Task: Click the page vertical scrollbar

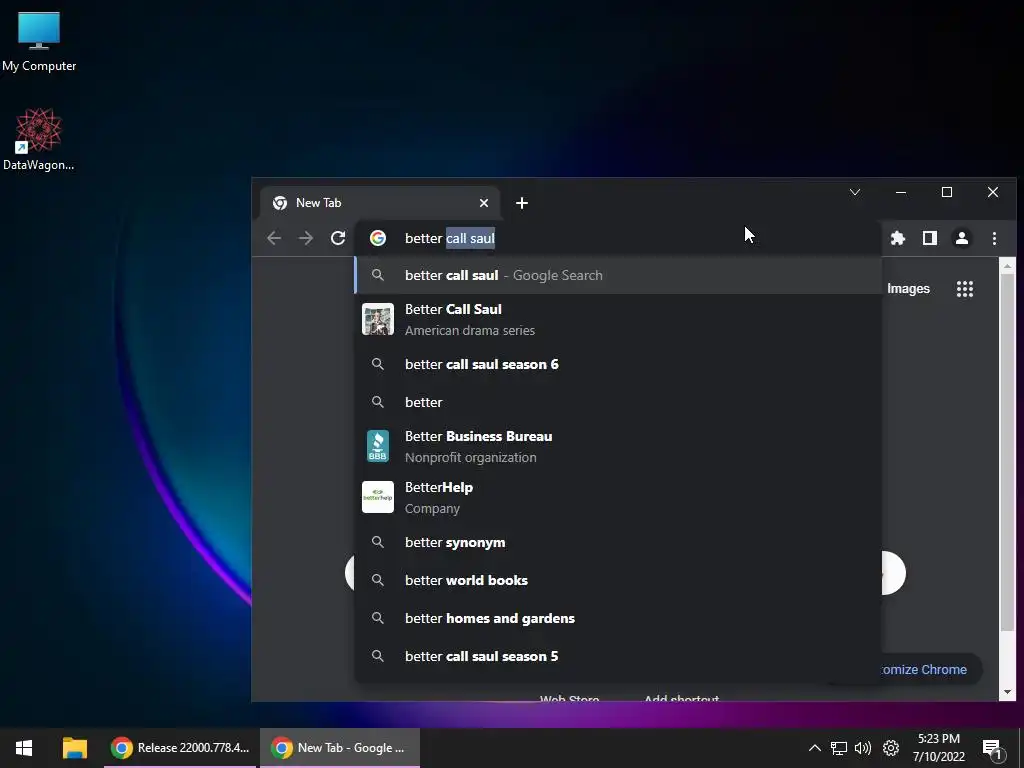Action: pyautogui.click(x=1006, y=451)
